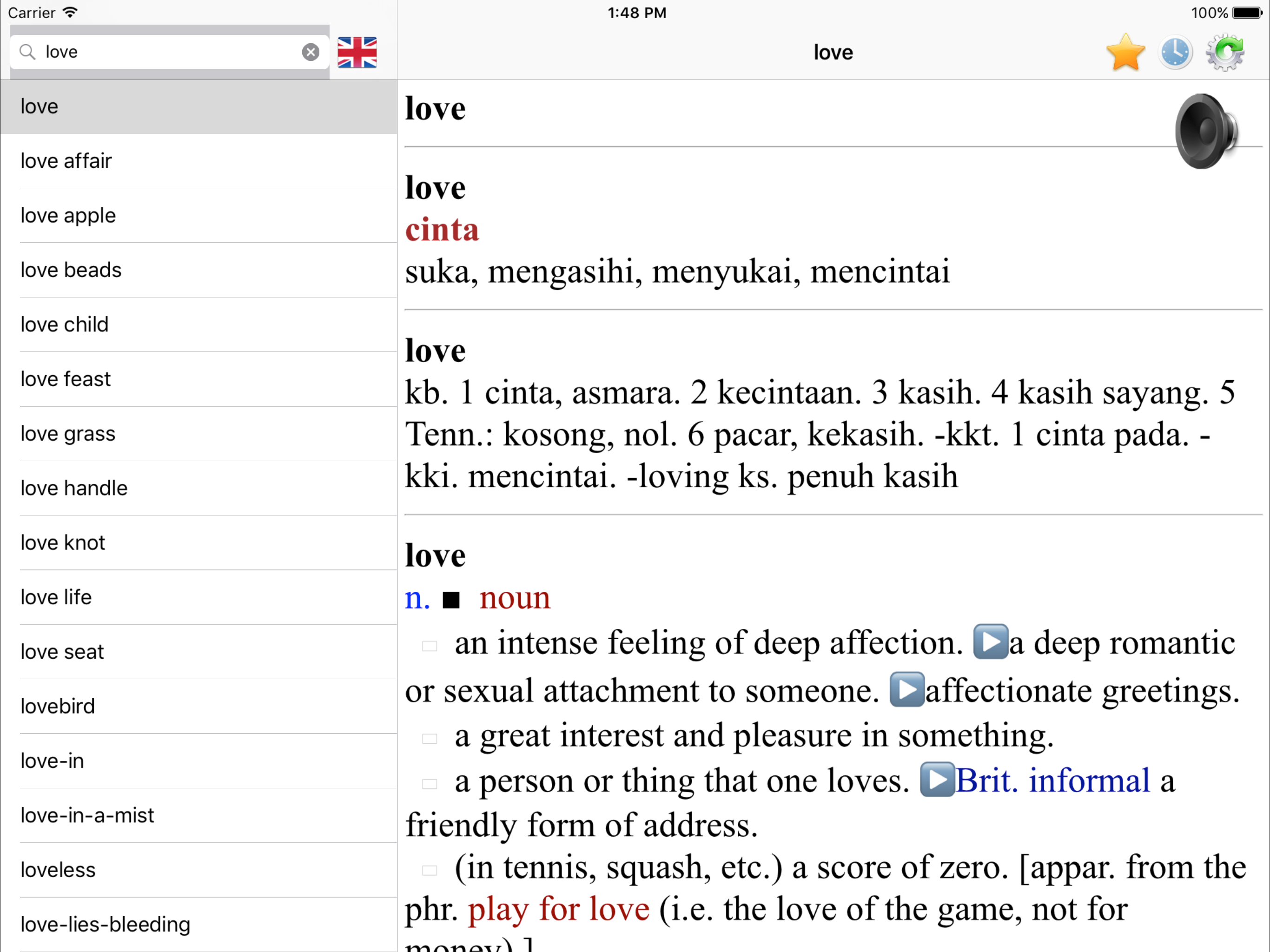Choose 'love handle' from the list

tap(73, 489)
